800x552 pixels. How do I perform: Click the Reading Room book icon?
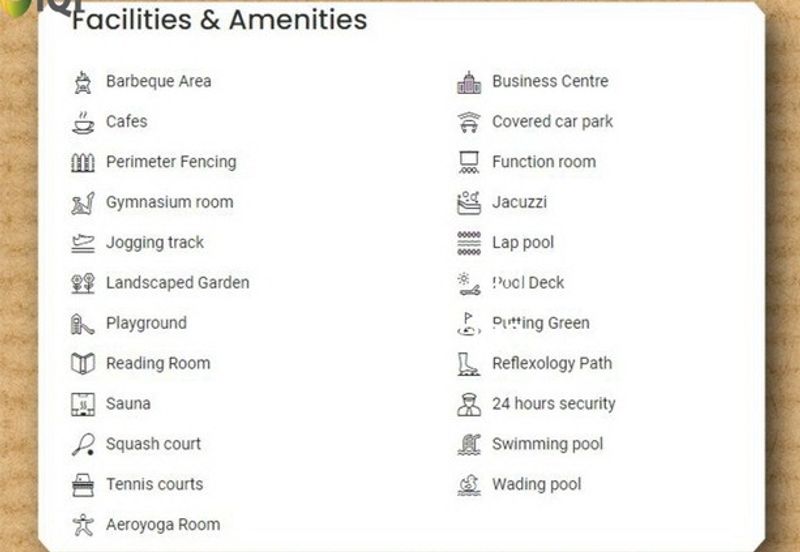point(83,364)
